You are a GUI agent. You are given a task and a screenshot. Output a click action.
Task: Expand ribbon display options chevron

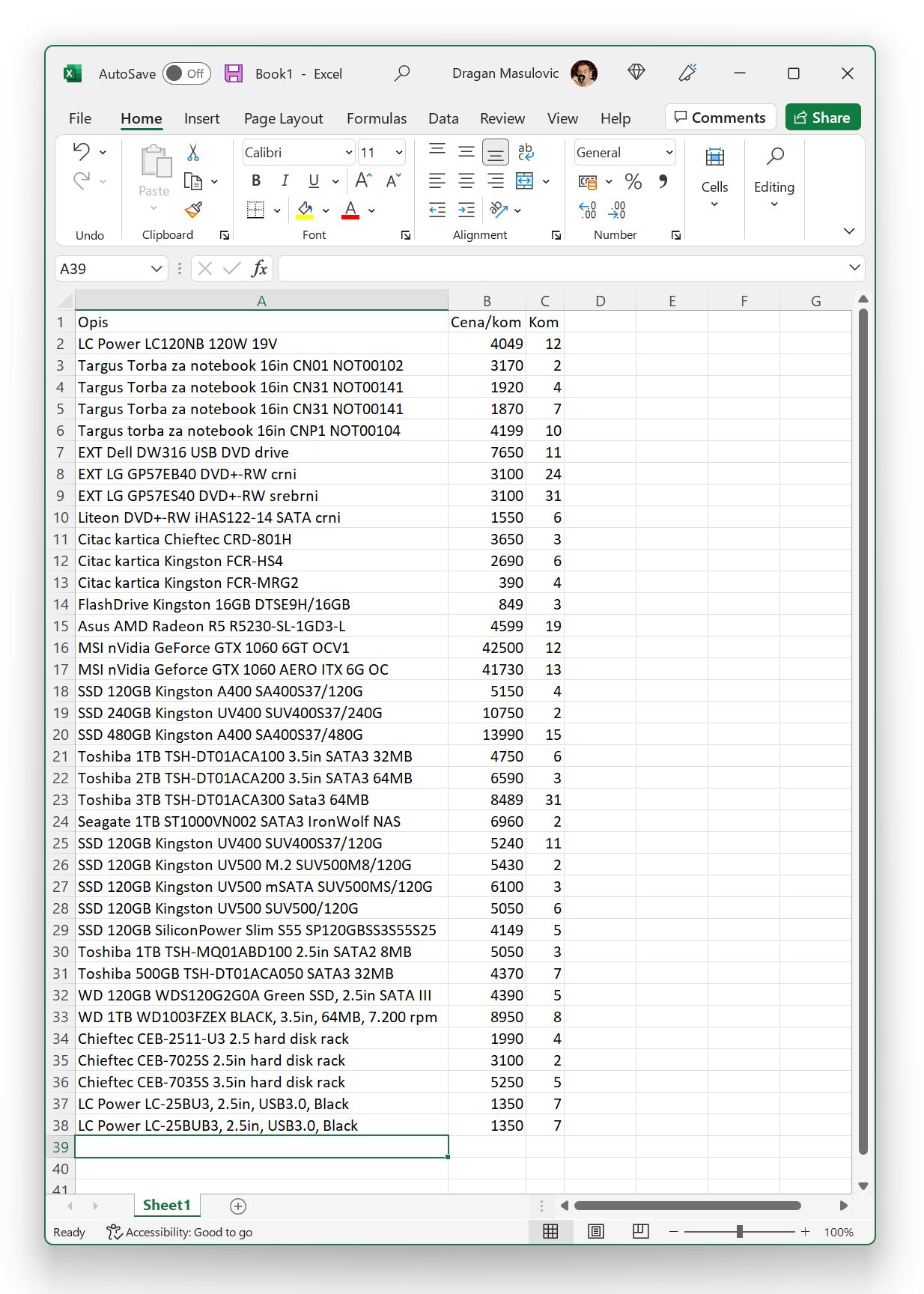click(849, 231)
